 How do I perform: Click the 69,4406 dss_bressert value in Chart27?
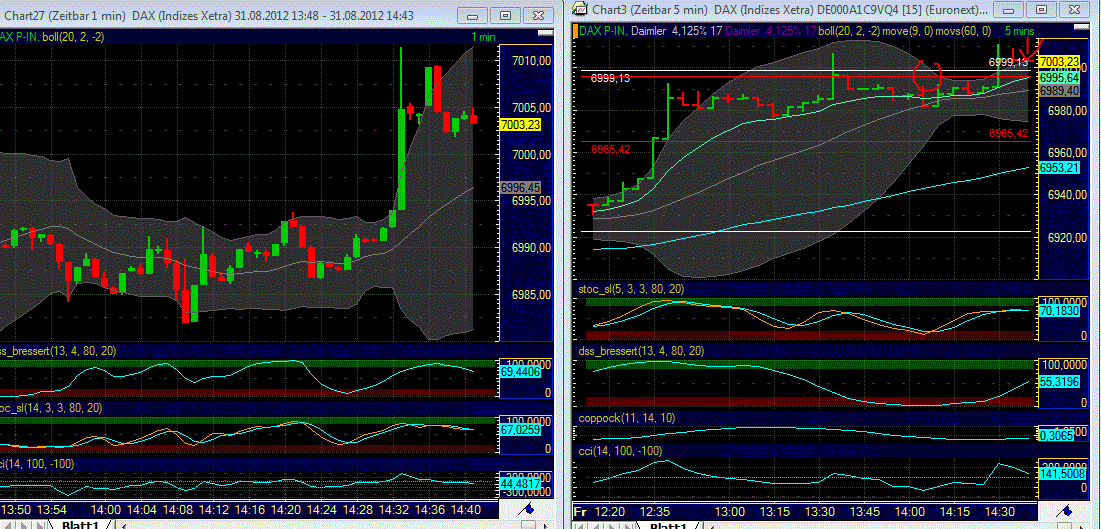click(518, 373)
